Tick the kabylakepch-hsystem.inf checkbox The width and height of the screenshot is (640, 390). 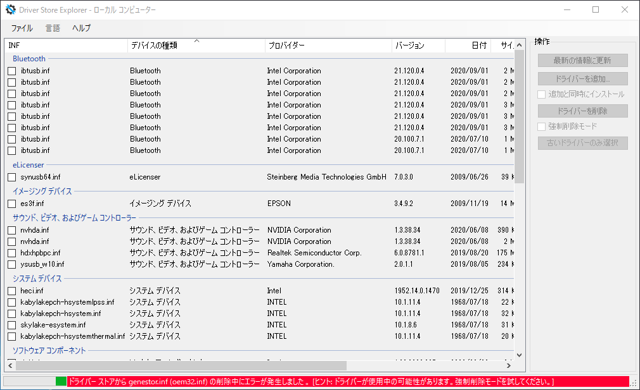click(12, 314)
